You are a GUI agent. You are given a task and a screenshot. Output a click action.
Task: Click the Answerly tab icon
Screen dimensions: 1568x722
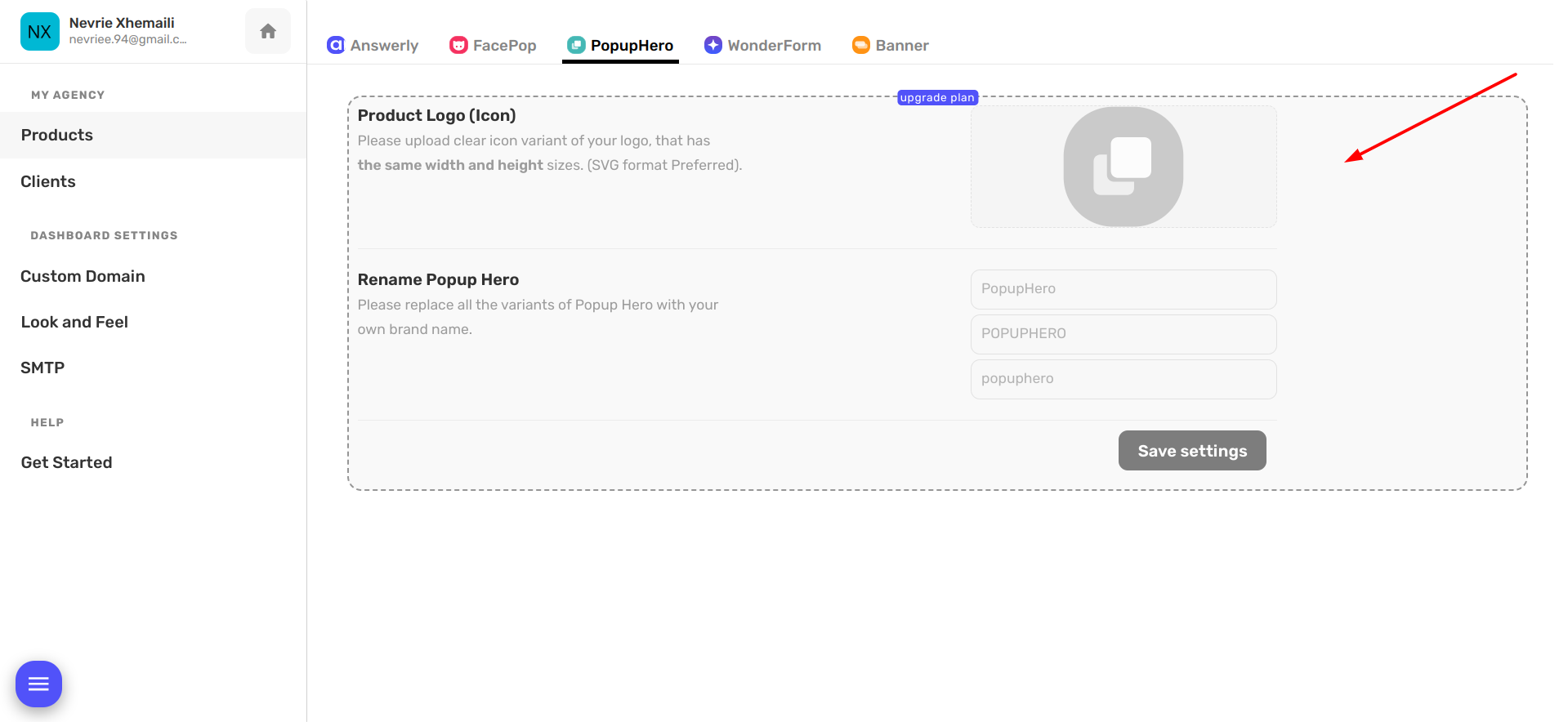(x=335, y=45)
